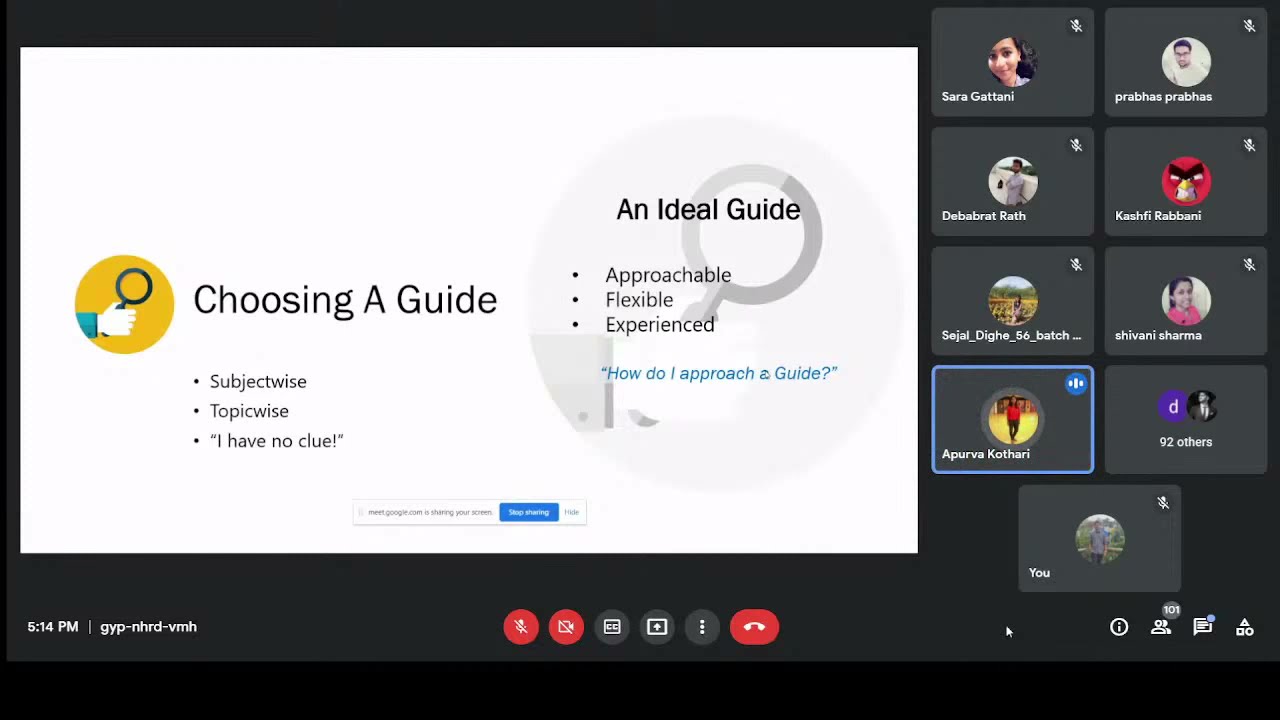Leave the call with red hang-up button
Viewport: 1280px width, 720px height.
[x=754, y=627]
